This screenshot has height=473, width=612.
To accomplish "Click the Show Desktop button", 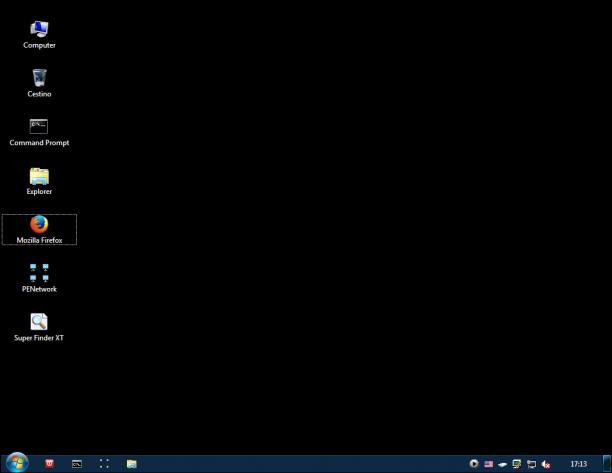I will click(x=607, y=464).
